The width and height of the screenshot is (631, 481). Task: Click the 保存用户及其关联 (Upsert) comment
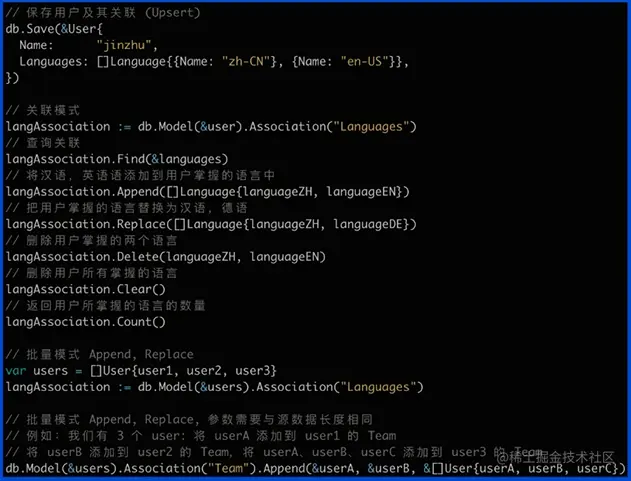pyautogui.click(x=113, y=12)
